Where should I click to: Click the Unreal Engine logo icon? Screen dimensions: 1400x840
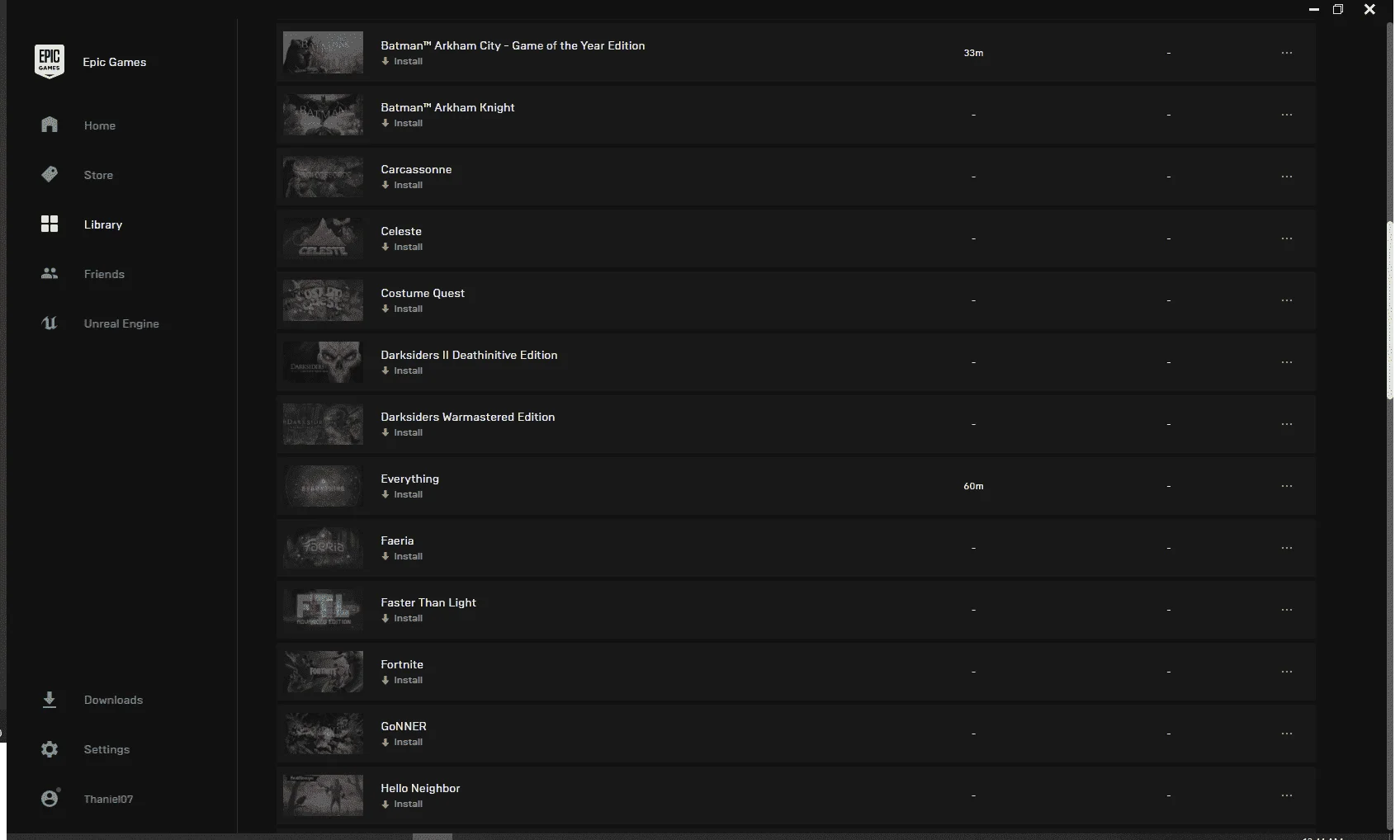[50, 323]
